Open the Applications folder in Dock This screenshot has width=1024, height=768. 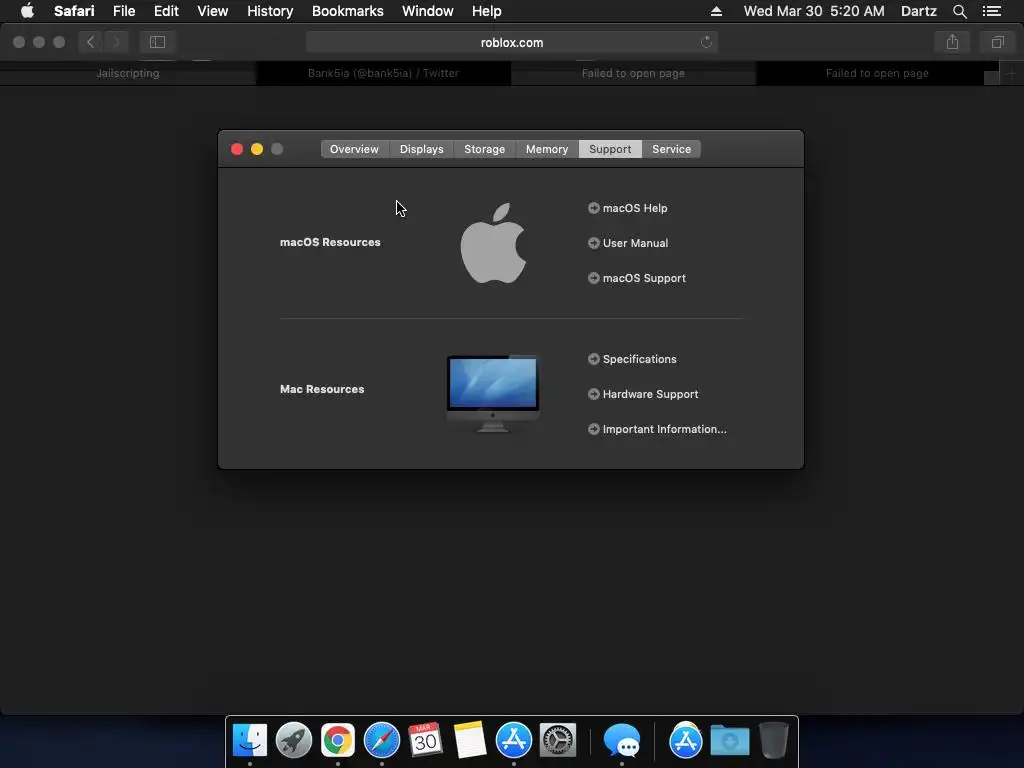coord(685,740)
